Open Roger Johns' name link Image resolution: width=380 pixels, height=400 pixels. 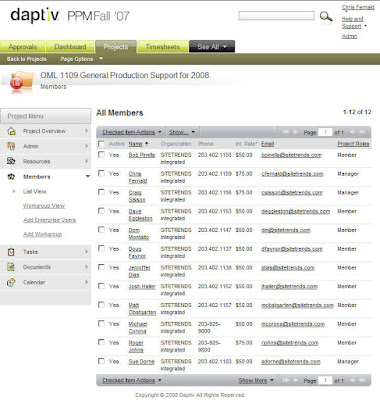tap(136, 346)
